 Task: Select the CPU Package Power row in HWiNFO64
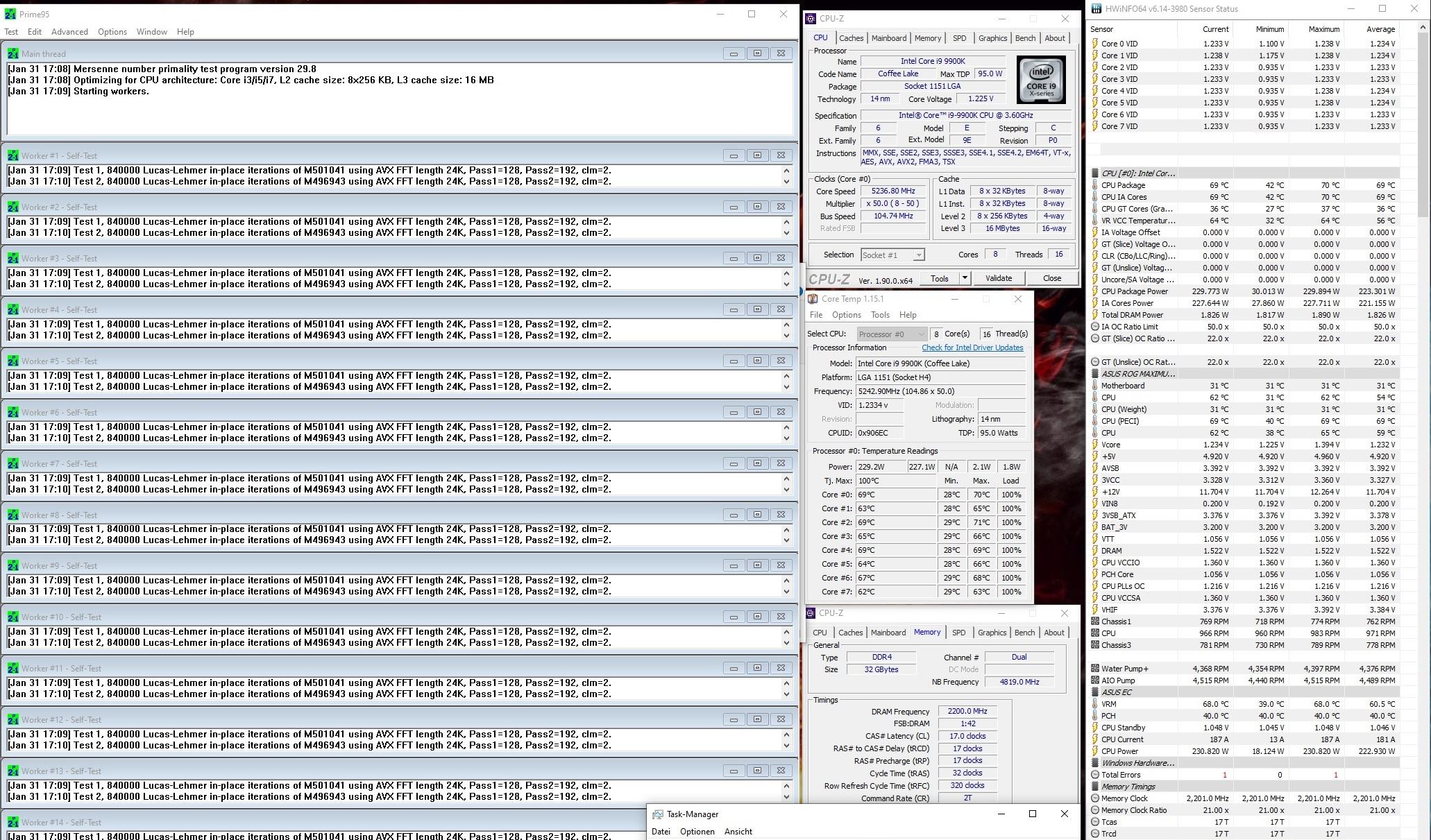[x=1244, y=291]
